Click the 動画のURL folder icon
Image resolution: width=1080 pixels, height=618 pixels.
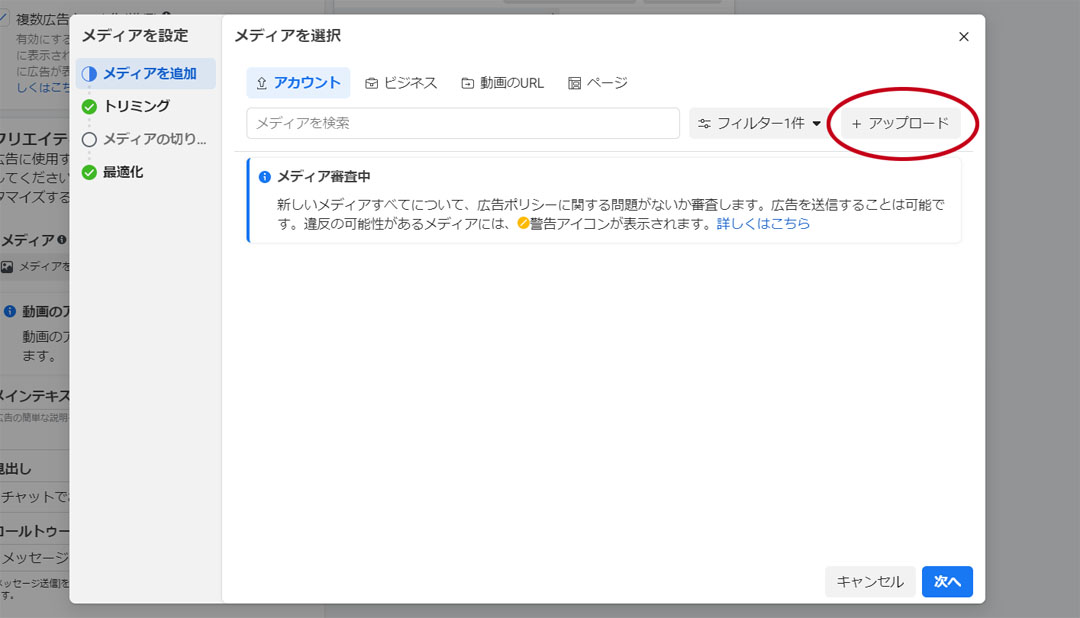(466, 83)
